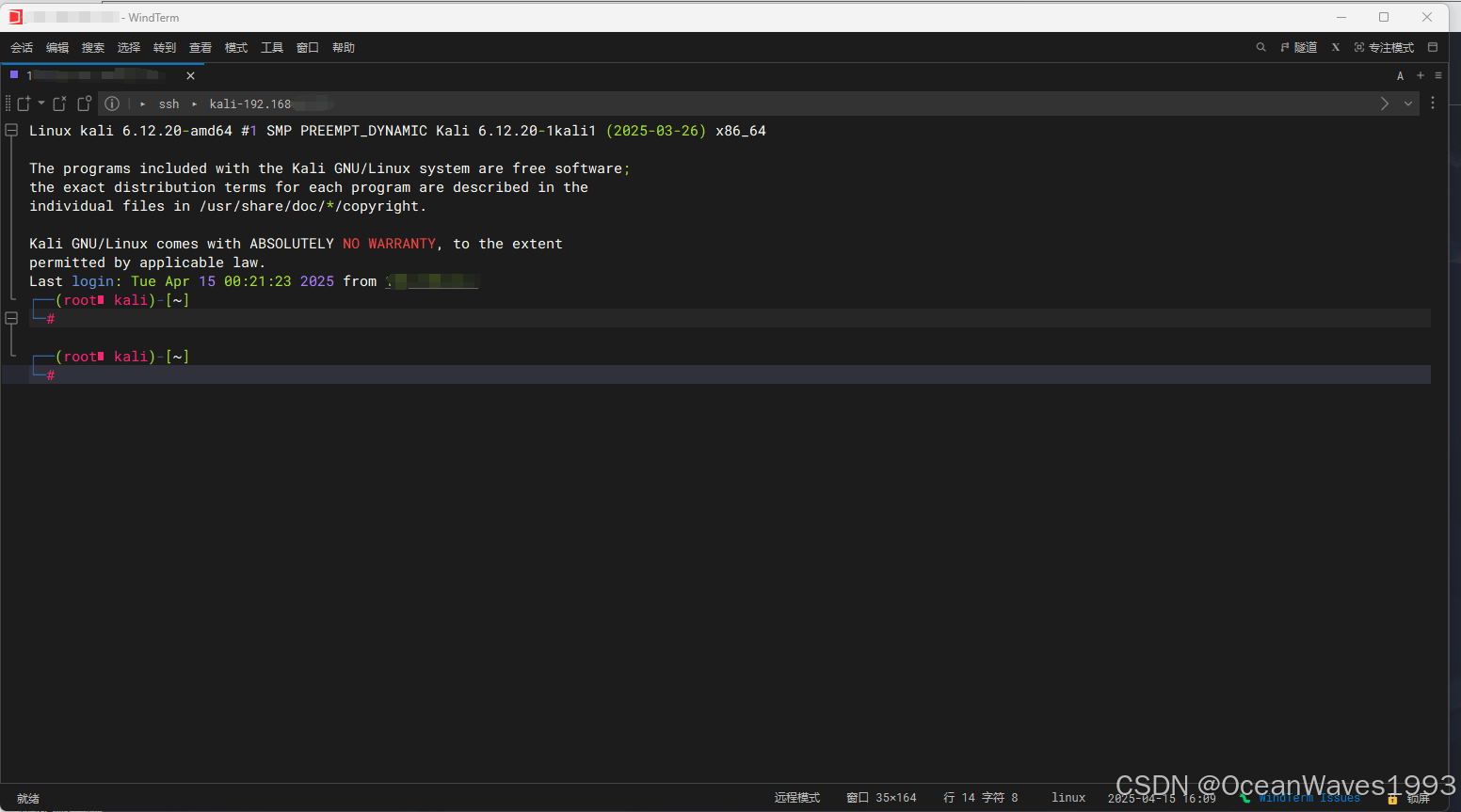Expand the address bar chevron-down dropdown
This screenshot has width=1461, height=812.
pyautogui.click(x=1408, y=103)
